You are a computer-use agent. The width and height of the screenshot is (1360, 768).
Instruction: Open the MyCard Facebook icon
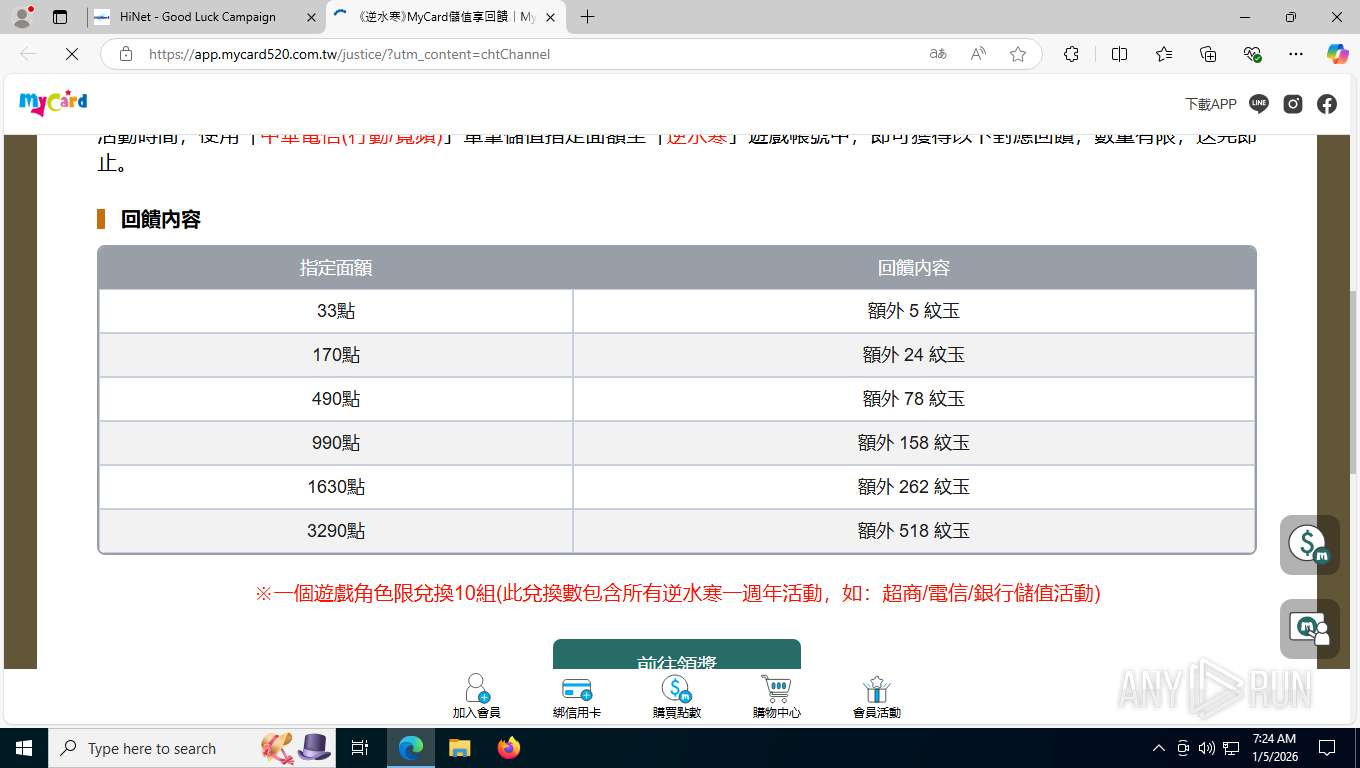tap(1327, 104)
